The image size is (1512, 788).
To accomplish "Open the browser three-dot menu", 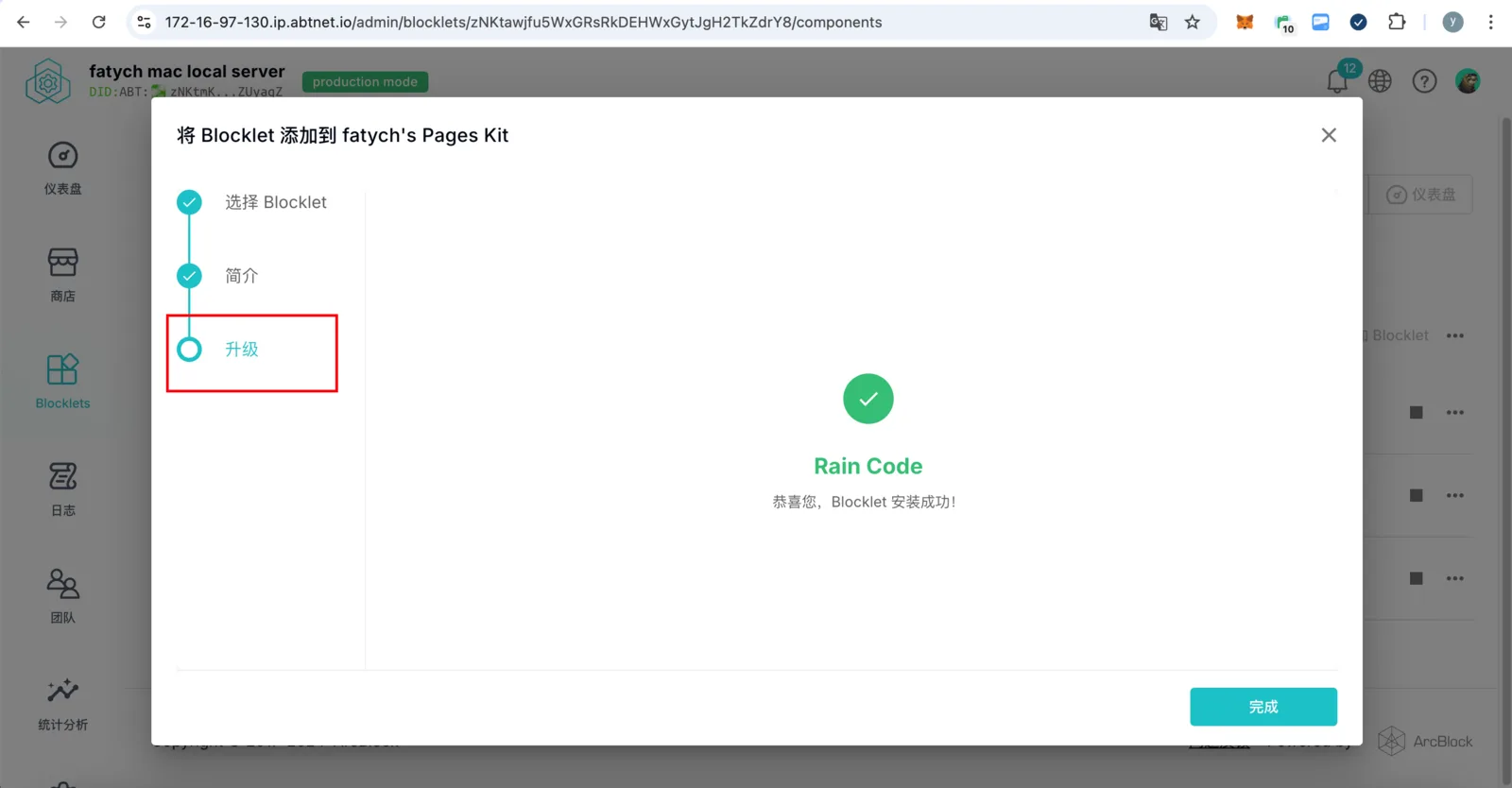I will 1491,22.
